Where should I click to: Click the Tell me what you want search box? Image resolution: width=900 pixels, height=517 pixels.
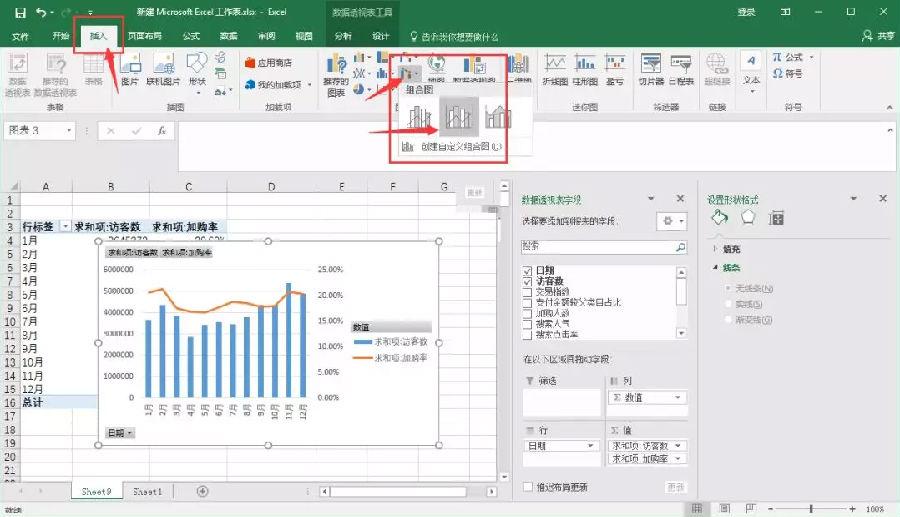(454, 37)
